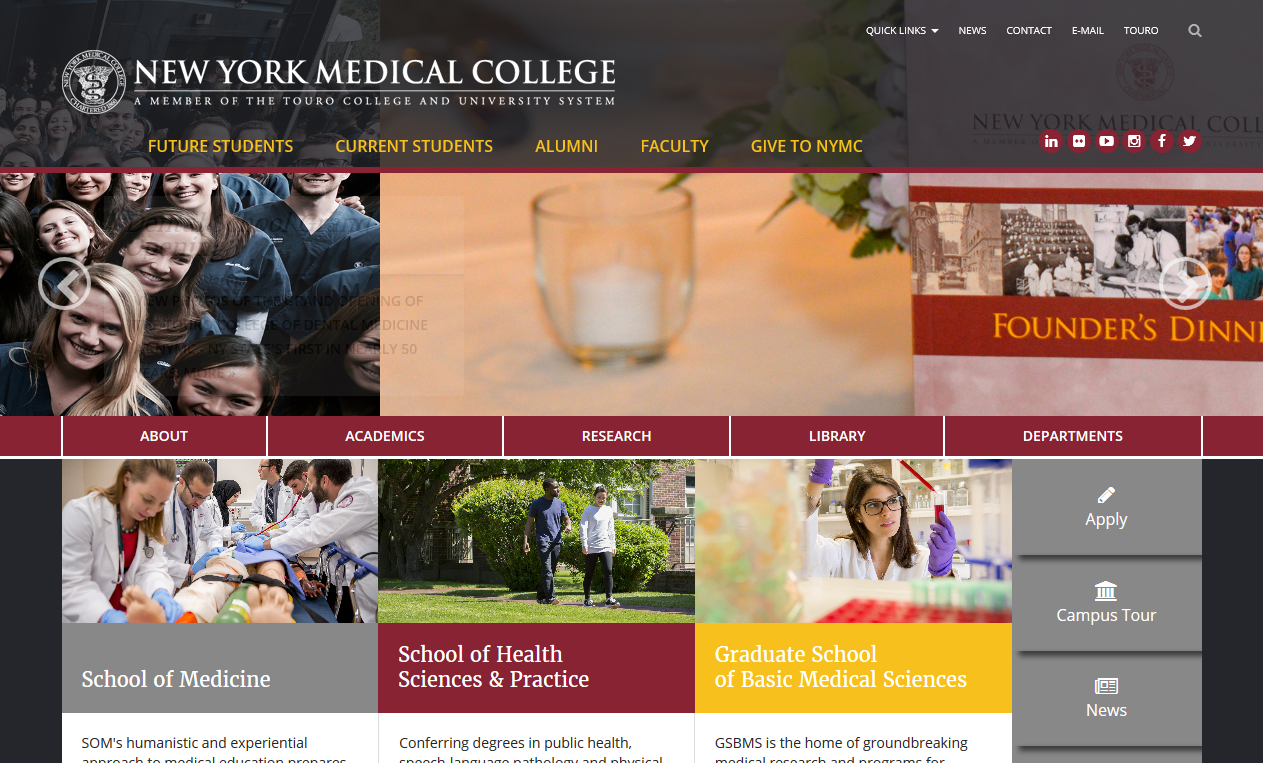
Task: Follow the Give to NYMC link
Action: click(x=806, y=146)
